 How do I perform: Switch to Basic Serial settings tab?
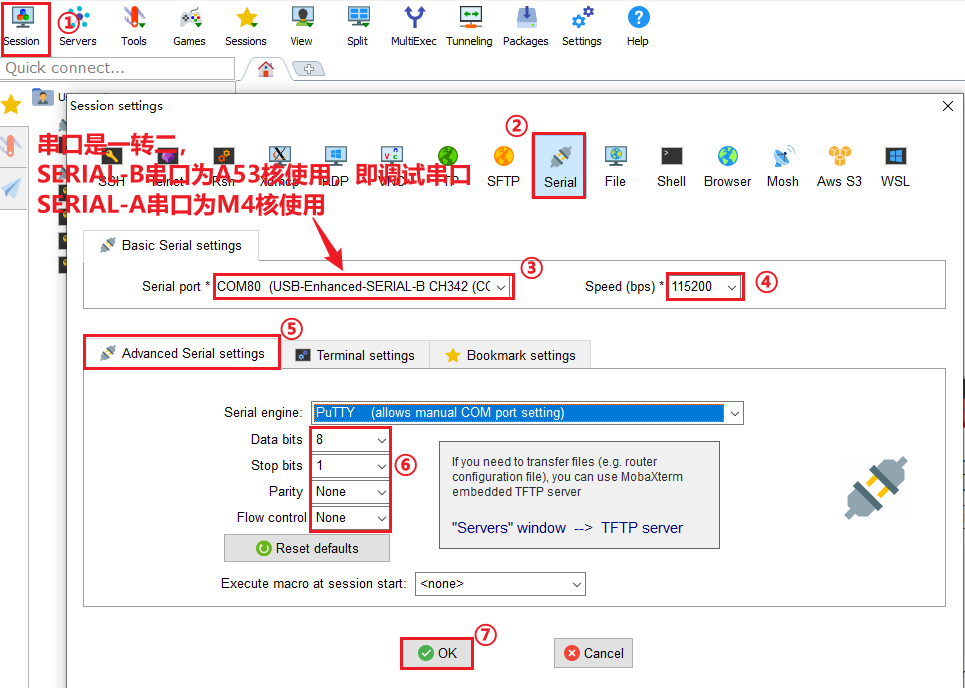coord(171,246)
